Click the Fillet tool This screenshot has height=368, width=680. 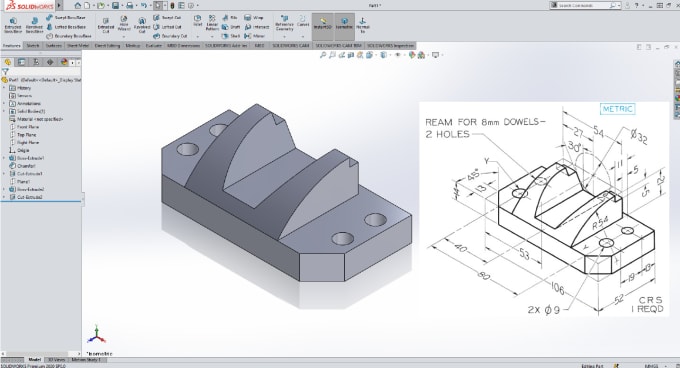point(197,21)
